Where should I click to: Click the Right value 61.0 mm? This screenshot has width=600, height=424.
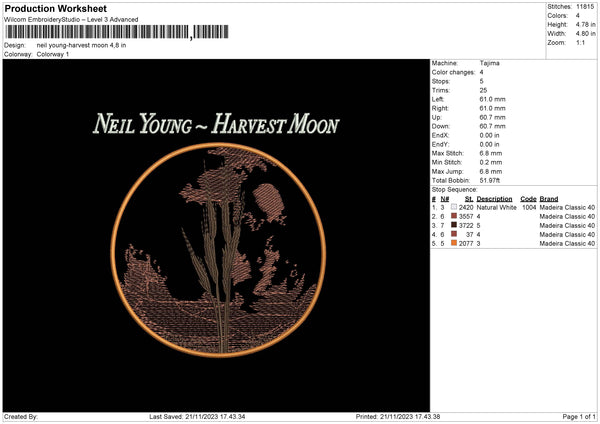click(x=492, y=108)
